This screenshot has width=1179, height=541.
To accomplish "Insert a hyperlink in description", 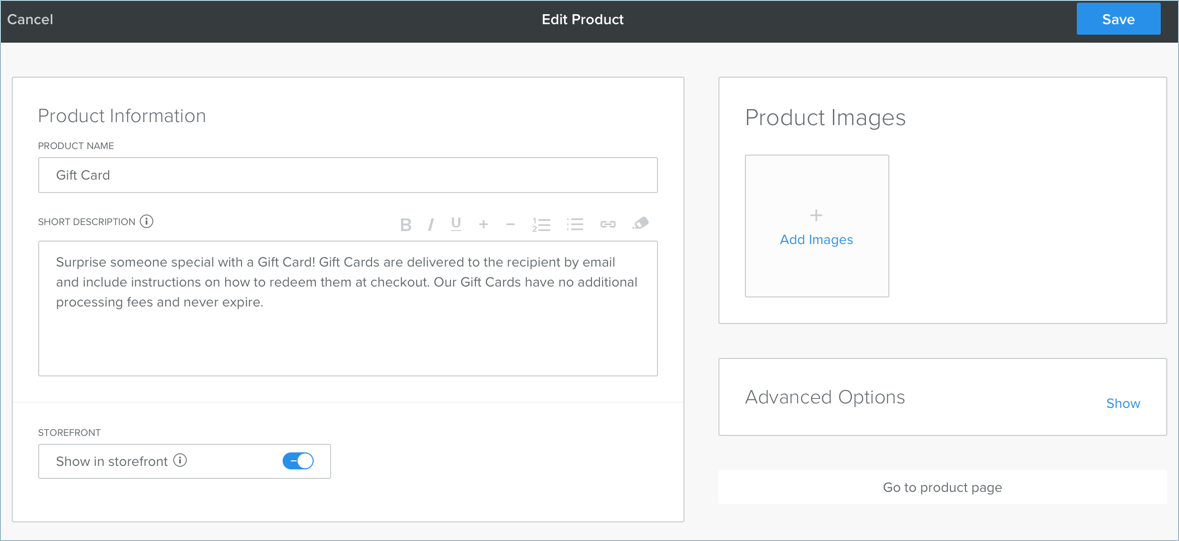I will point(608,224).
